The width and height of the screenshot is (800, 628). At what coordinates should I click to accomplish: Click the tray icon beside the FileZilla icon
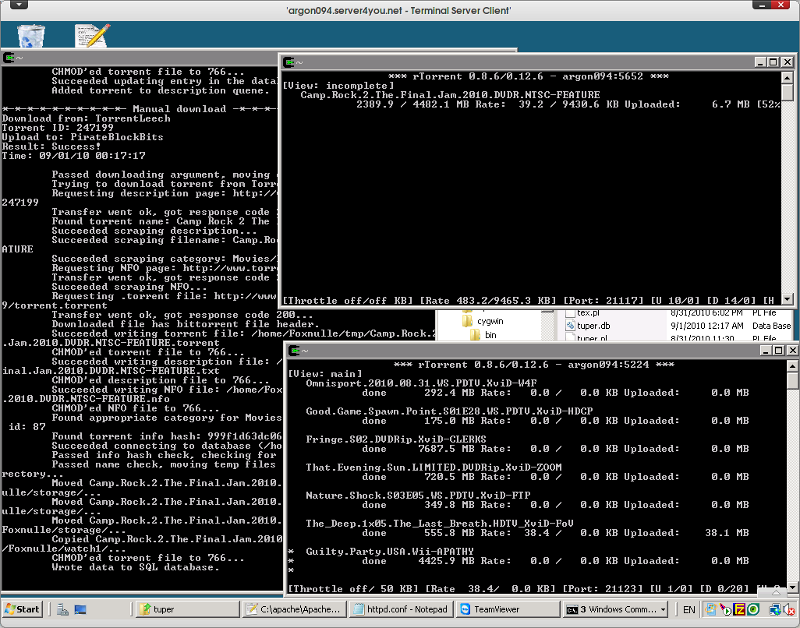click(x=724, y=609)
